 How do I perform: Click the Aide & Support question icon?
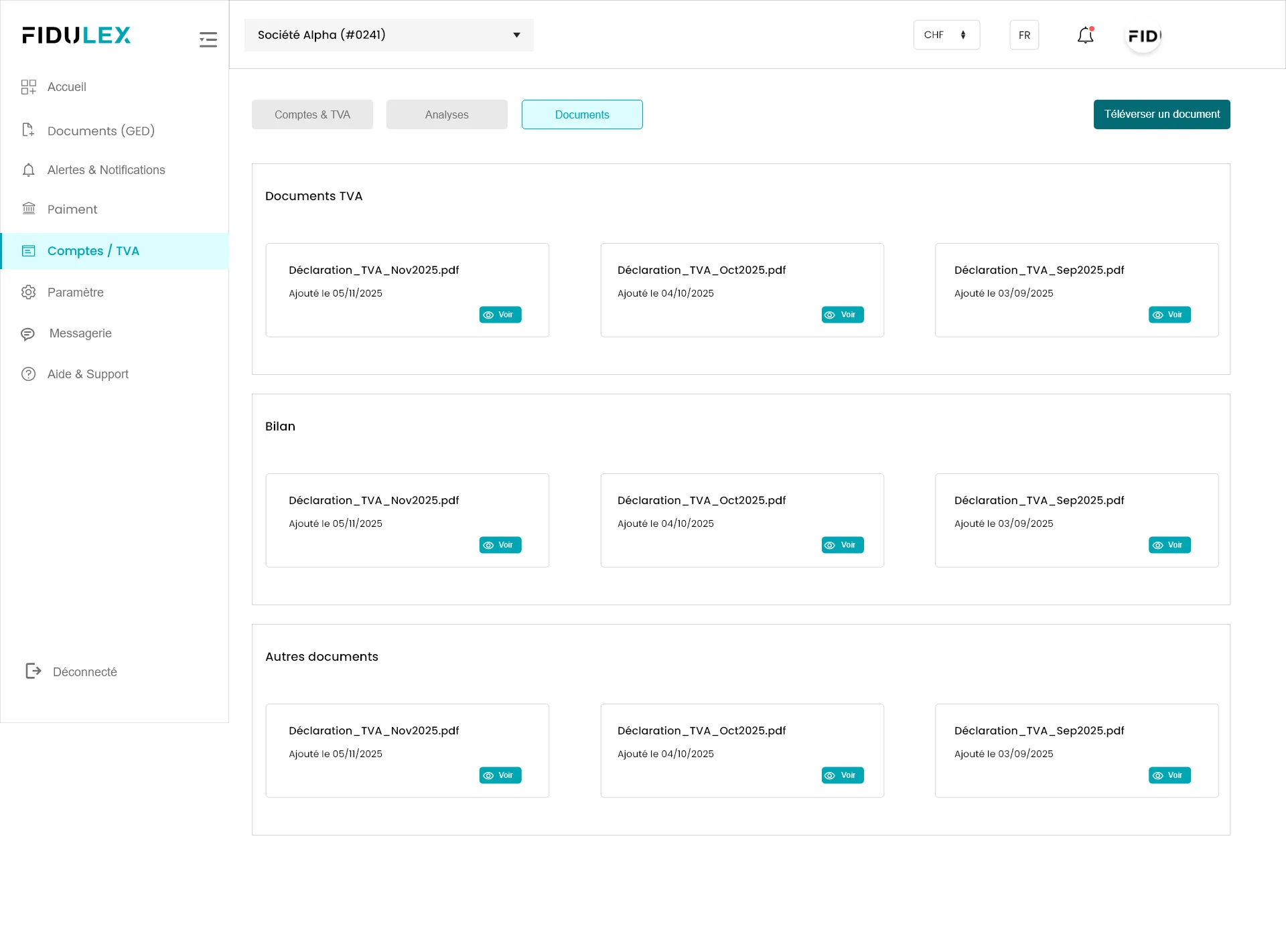coord(28,374)
